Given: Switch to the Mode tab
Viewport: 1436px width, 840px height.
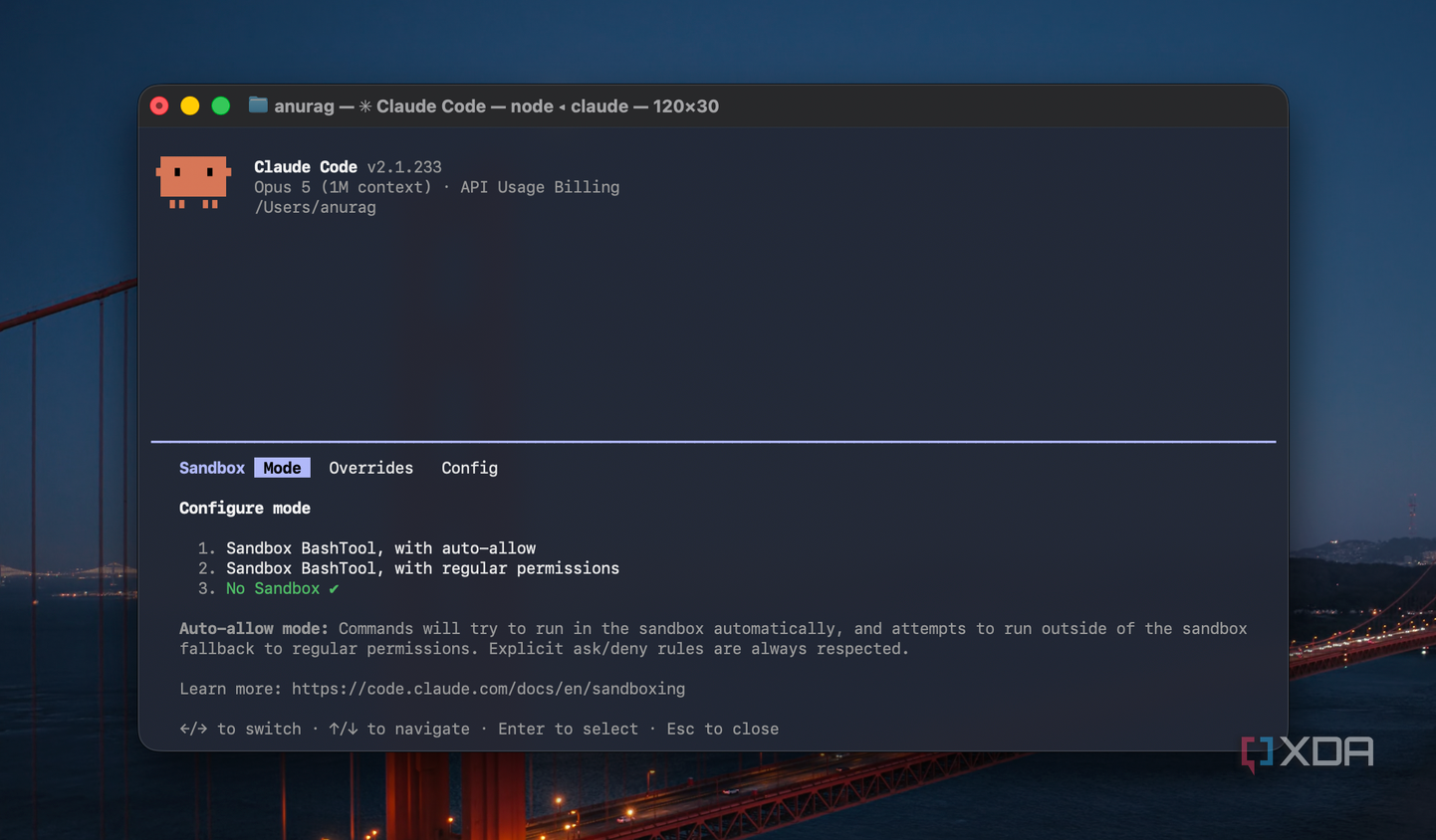Looking at the screenshot, I should click(282, 468).
